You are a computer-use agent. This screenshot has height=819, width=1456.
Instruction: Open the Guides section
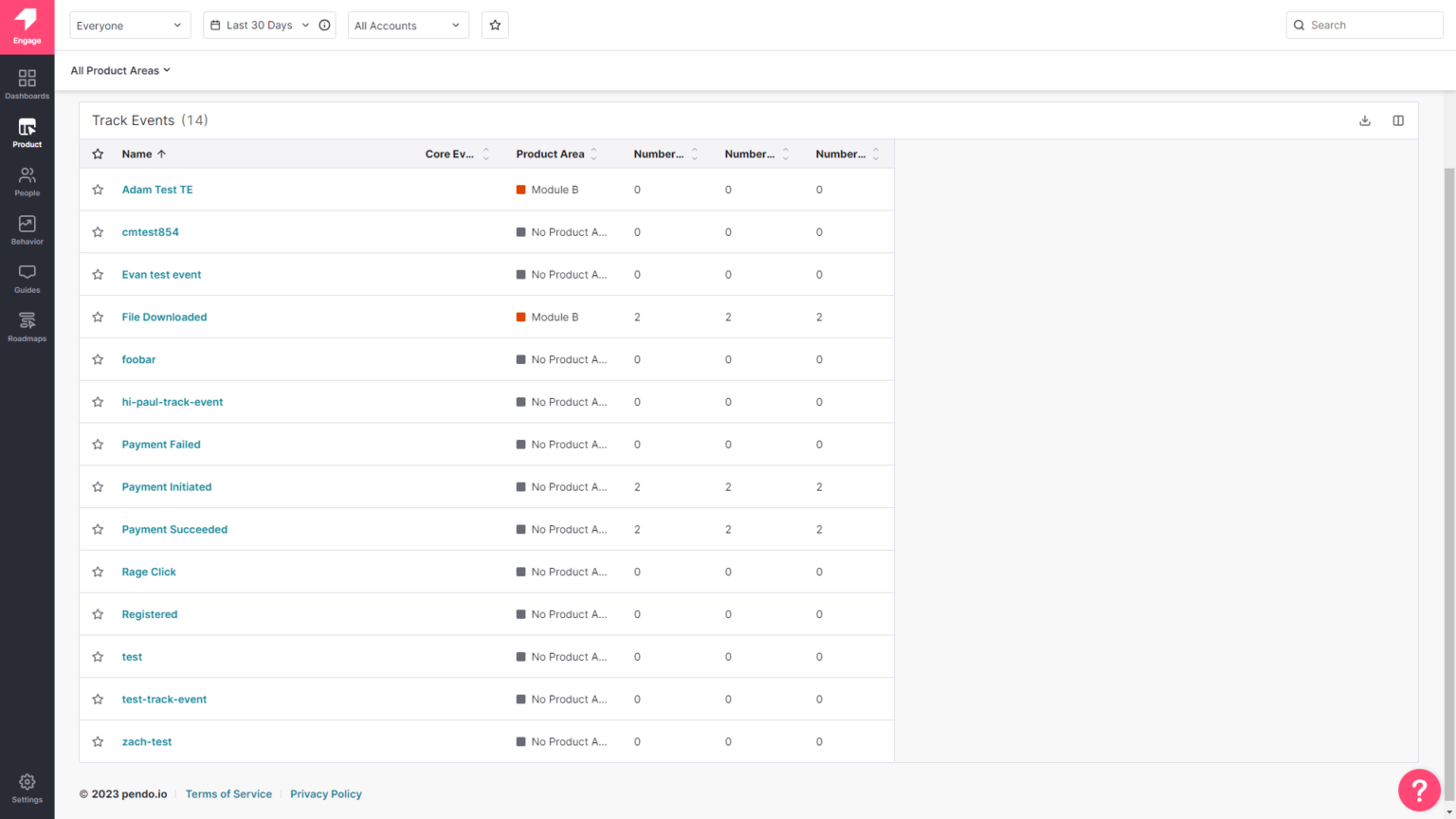(x=27, y=277)
